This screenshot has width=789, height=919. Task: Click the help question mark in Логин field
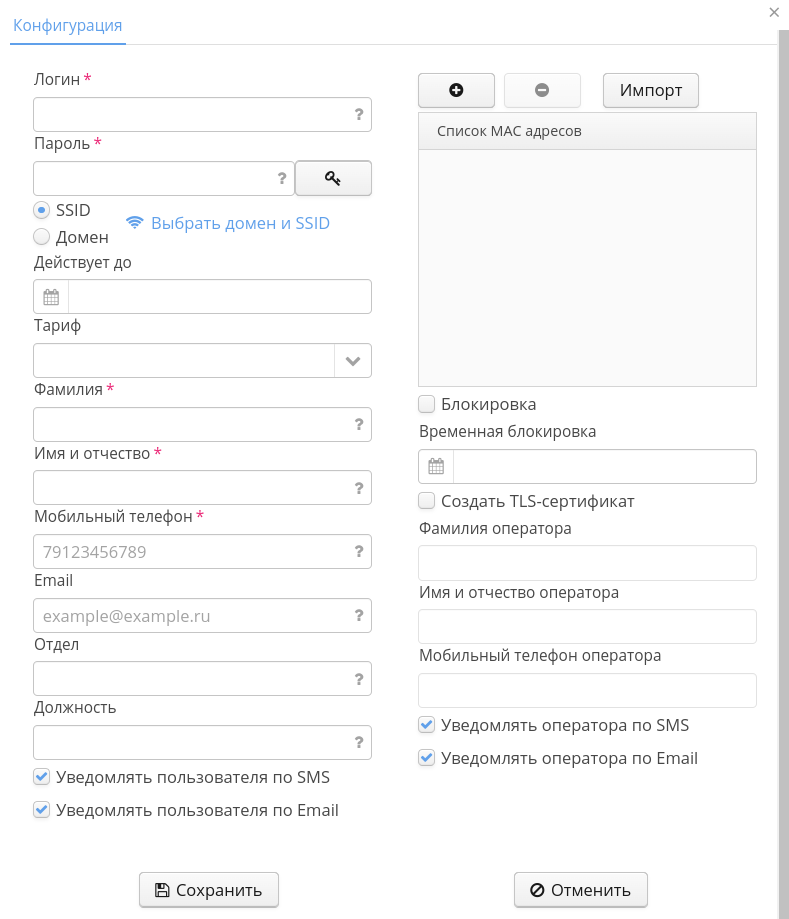coord(359,115)
